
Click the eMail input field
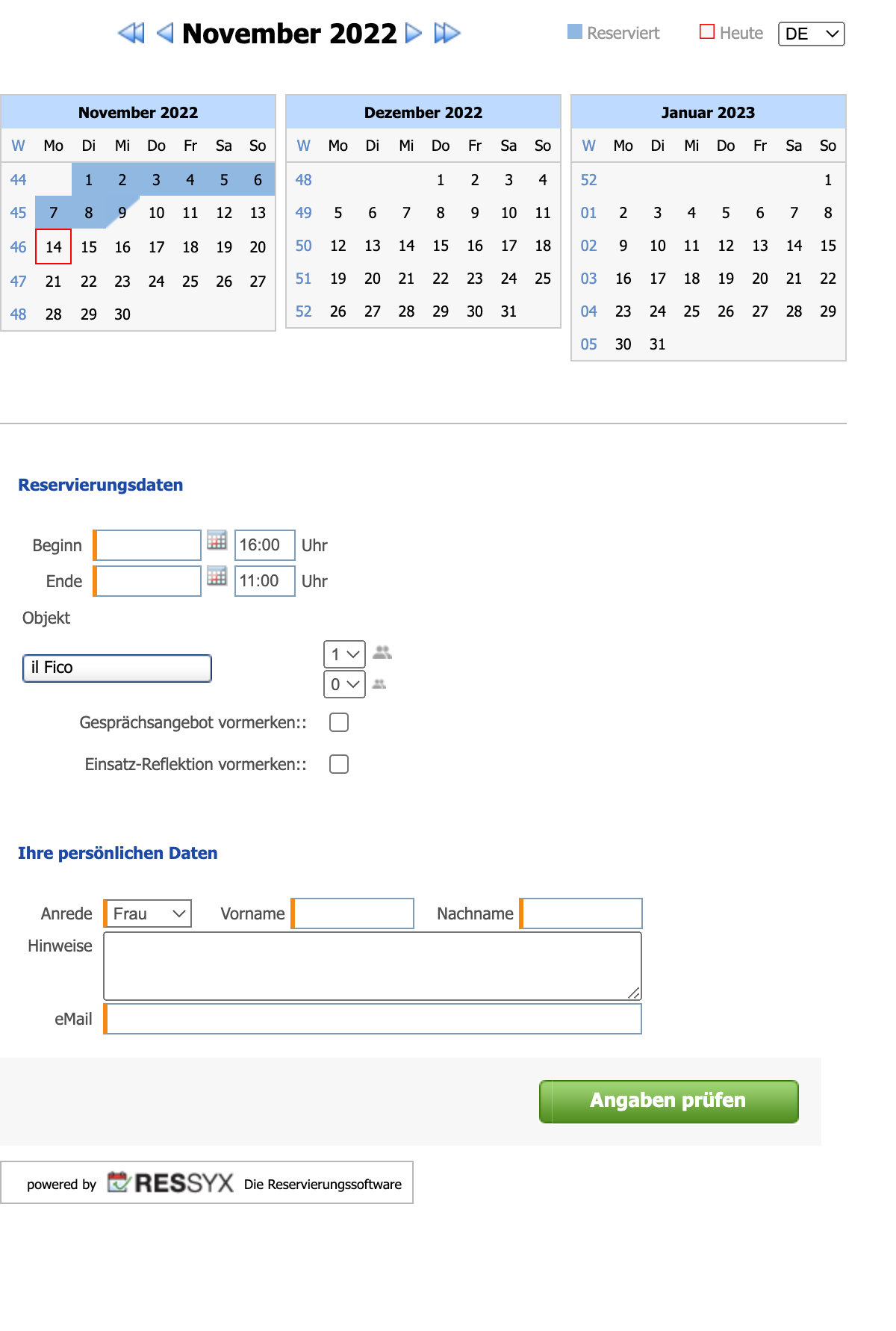pos(373,1019)
